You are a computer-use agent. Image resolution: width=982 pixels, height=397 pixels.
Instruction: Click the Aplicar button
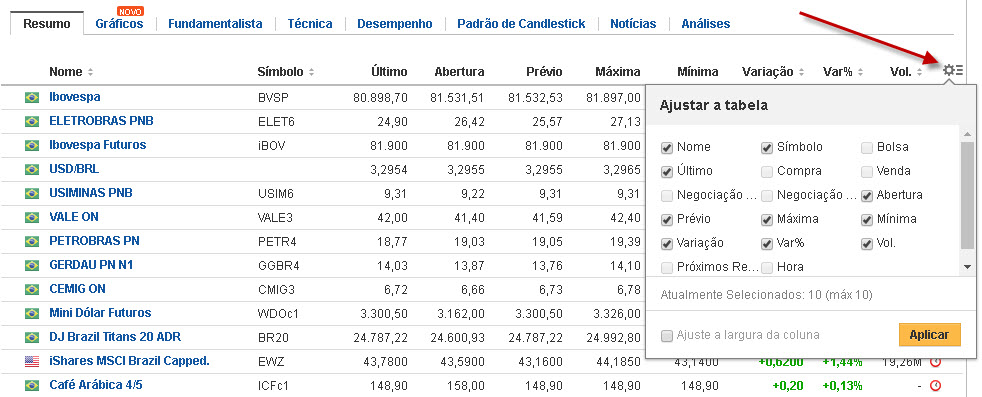(x=929, y=335)
